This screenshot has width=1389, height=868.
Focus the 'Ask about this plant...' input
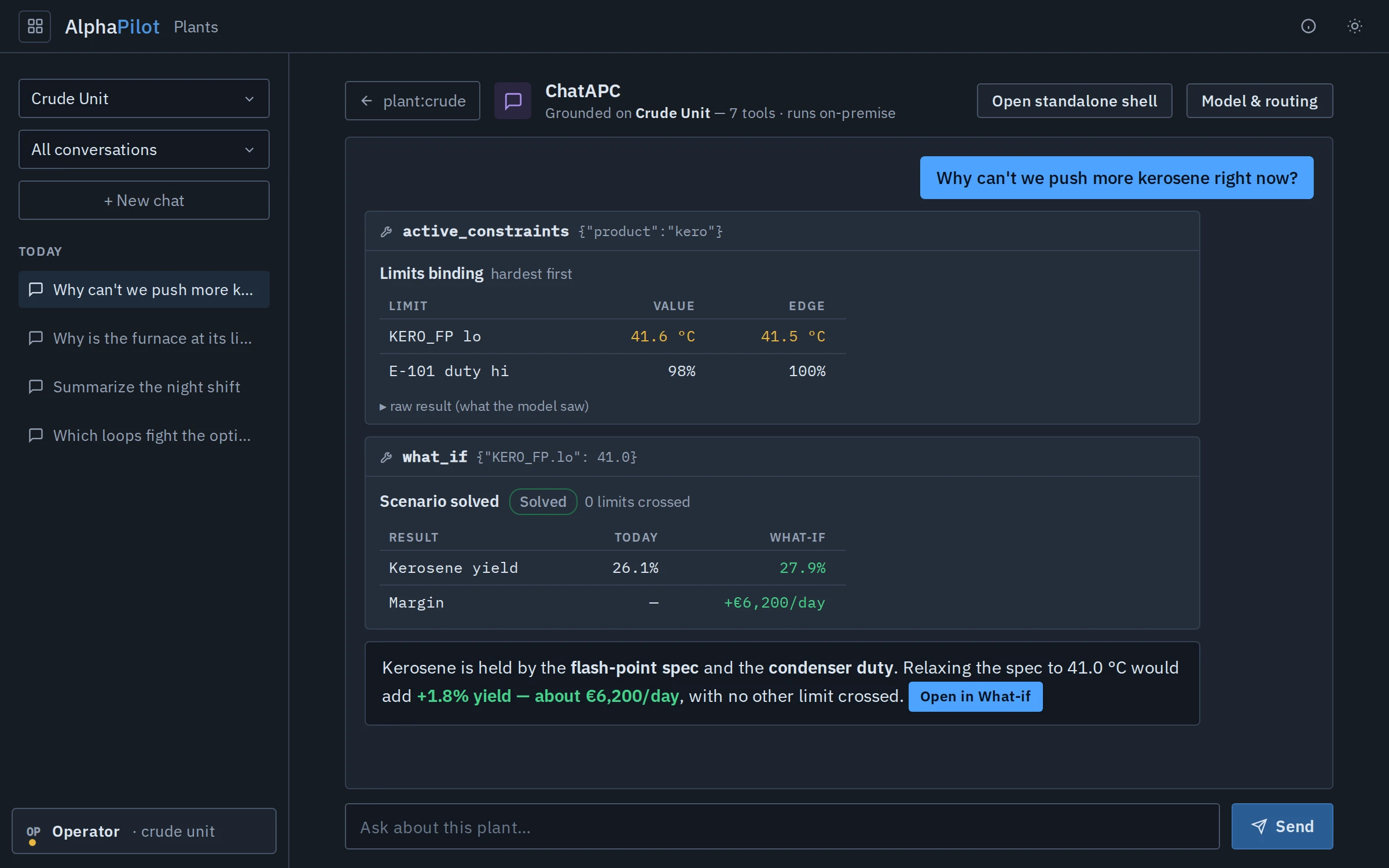782,826
